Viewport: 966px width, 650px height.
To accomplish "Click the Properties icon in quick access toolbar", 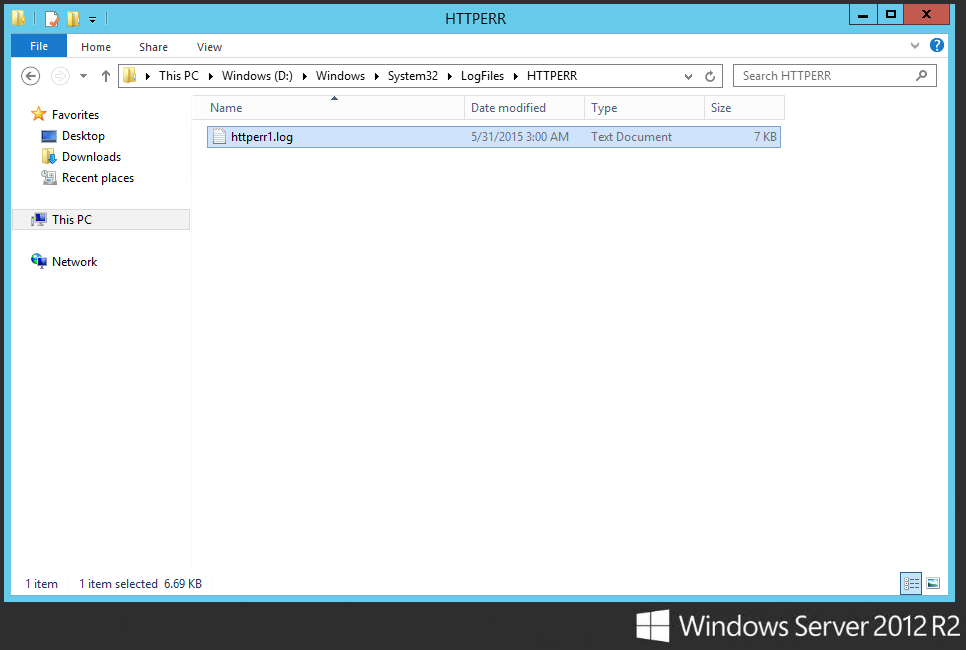I will click(52, 18).
